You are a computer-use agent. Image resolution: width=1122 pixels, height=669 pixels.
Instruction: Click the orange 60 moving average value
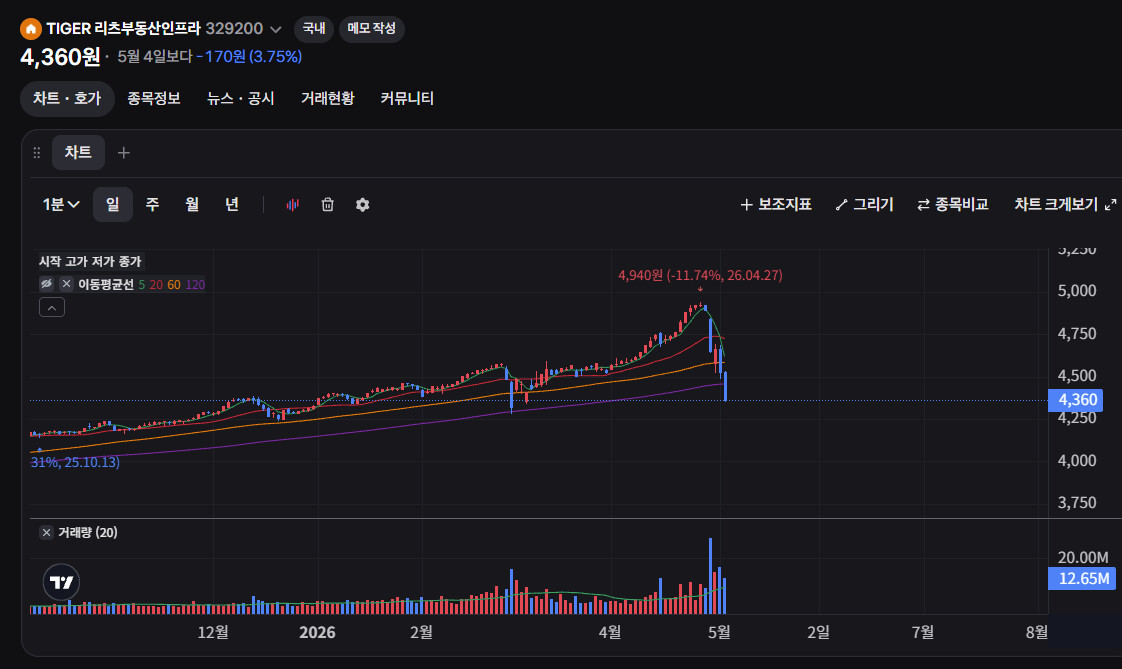pyautogui.click(x=174, y=284)
